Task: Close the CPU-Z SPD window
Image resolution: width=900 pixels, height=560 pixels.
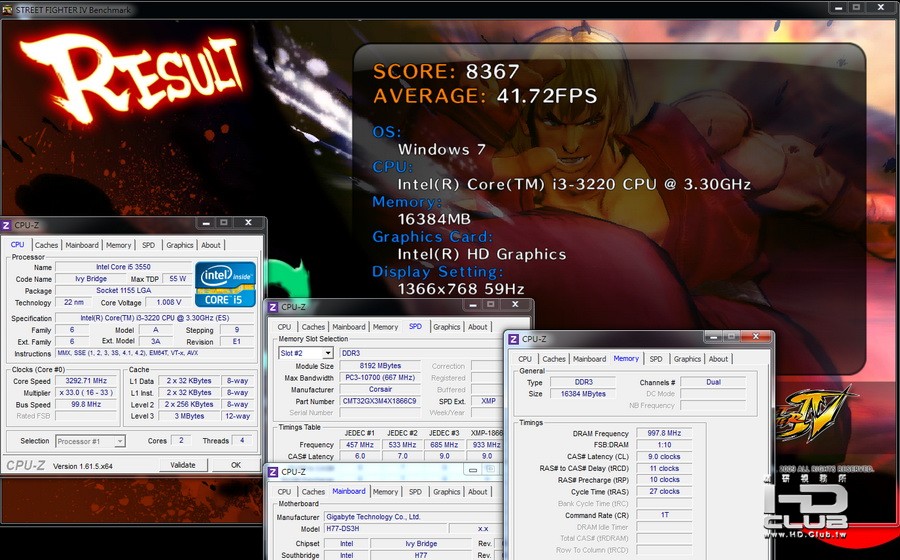Action: click(x=515, y=305)
